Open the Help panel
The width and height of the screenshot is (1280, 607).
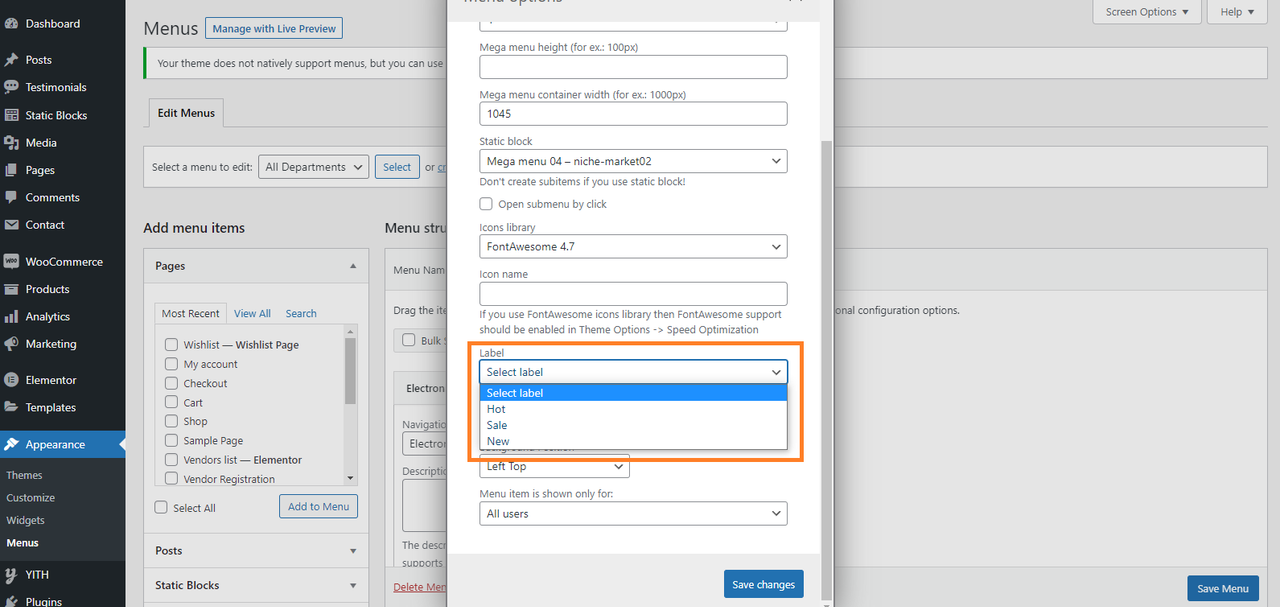1238,12
